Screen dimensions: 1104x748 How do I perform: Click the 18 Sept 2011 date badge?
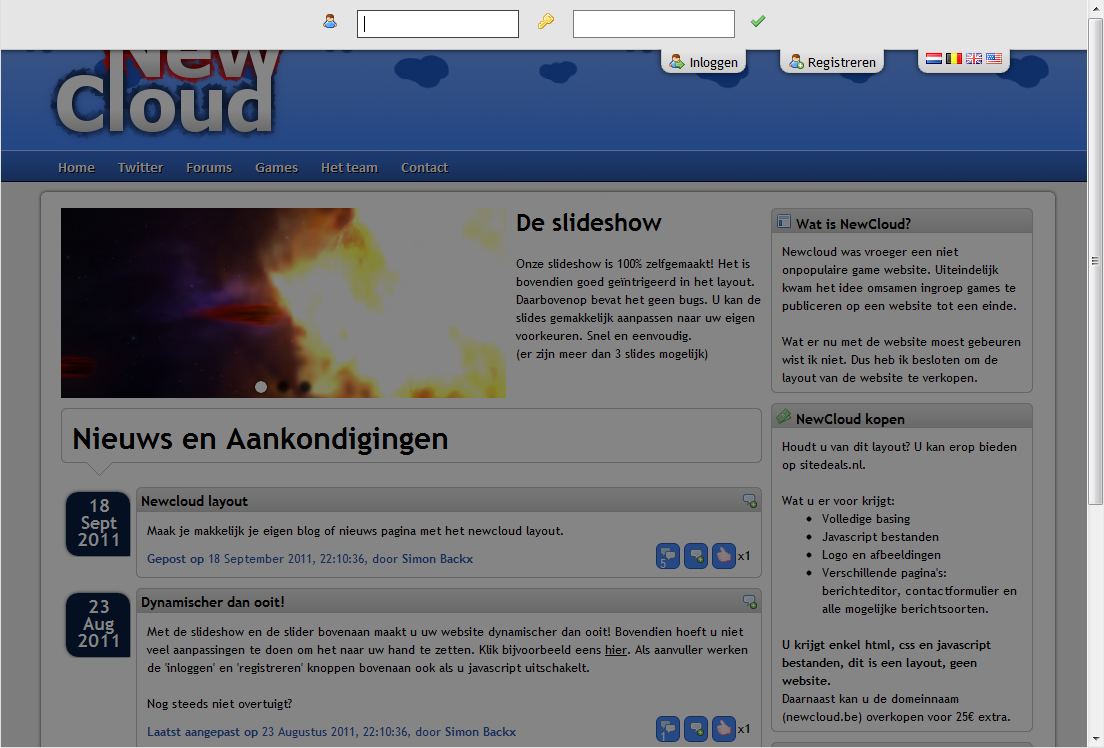coord(98,523)
